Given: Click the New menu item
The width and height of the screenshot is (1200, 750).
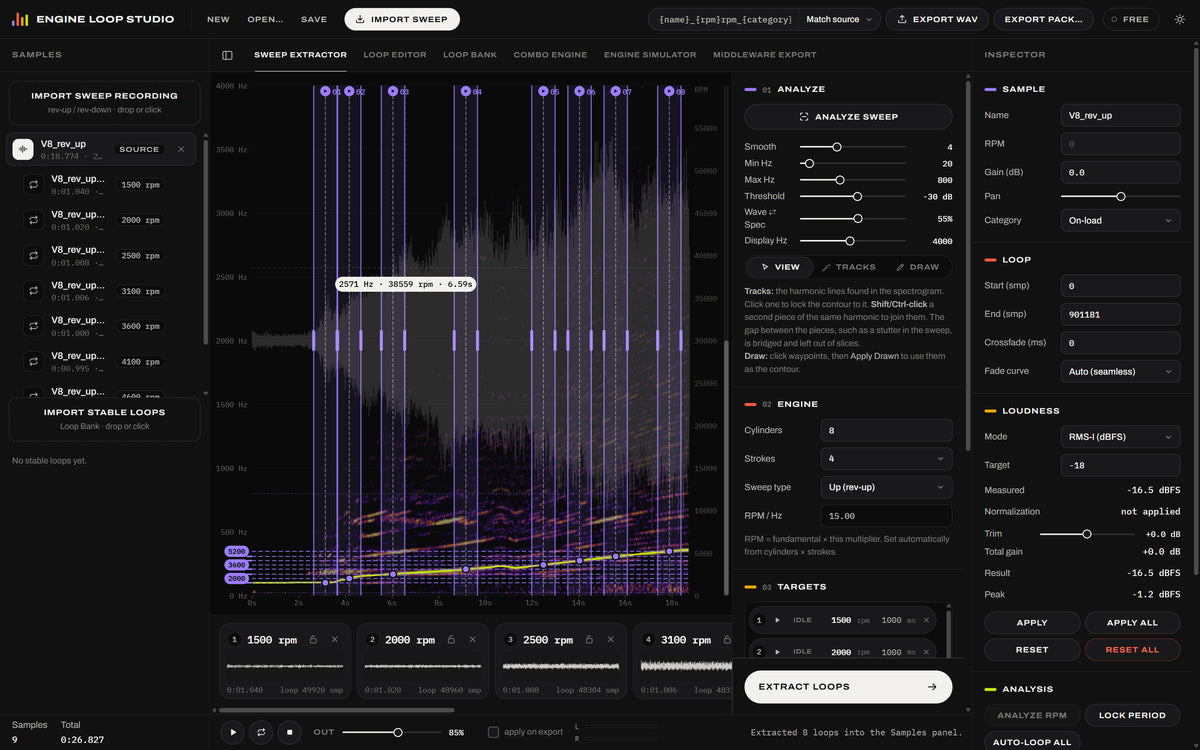Looking at the screenshot, I should click(x=218, y=19).
